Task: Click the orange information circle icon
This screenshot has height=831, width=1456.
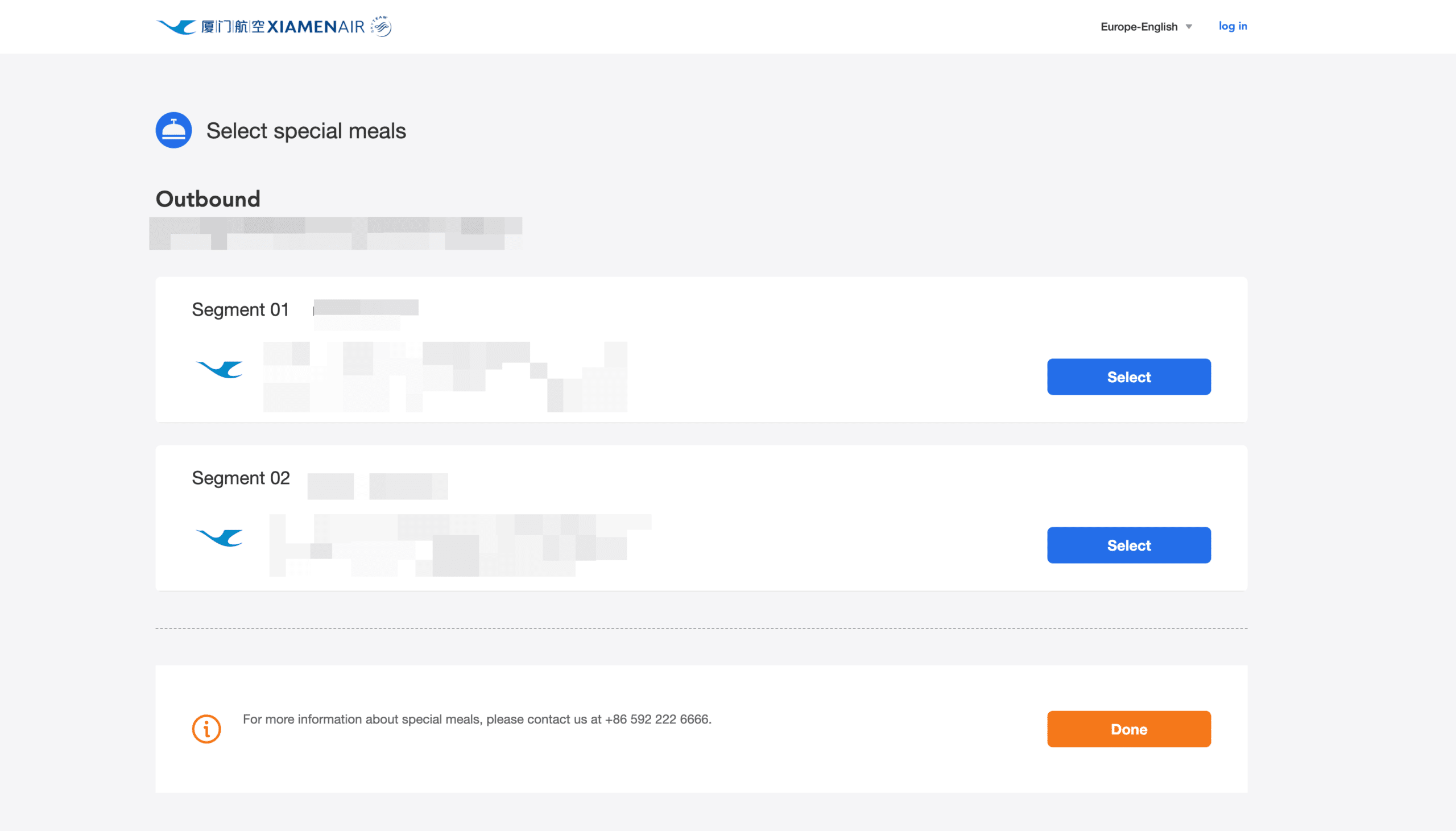Action: 206,729
